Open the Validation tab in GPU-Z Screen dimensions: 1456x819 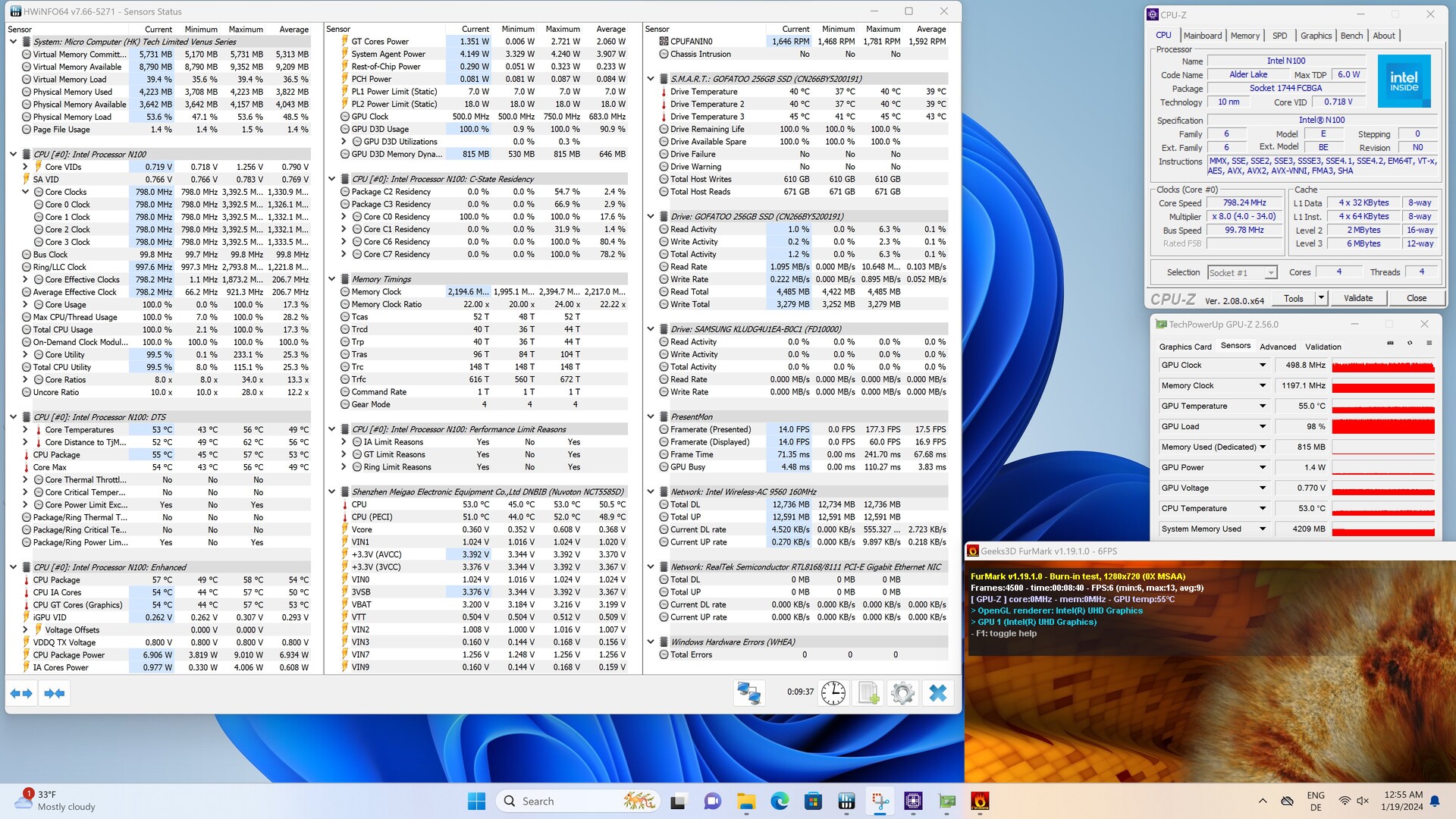coord(1323,347)
